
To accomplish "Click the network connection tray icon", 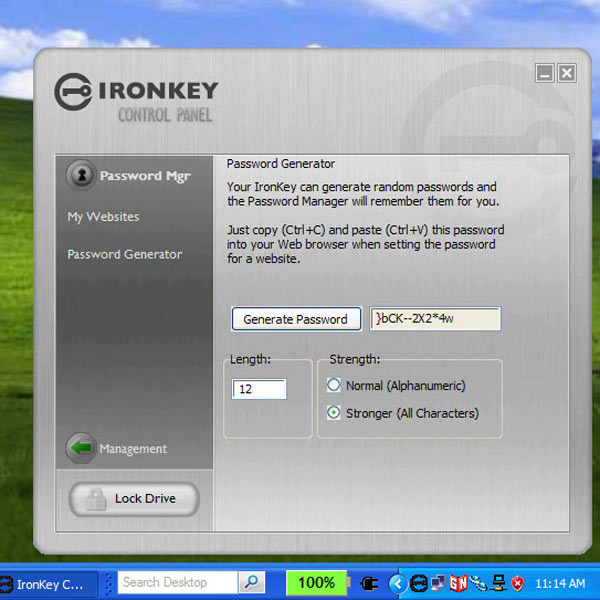I will click(x=498, y=583).
